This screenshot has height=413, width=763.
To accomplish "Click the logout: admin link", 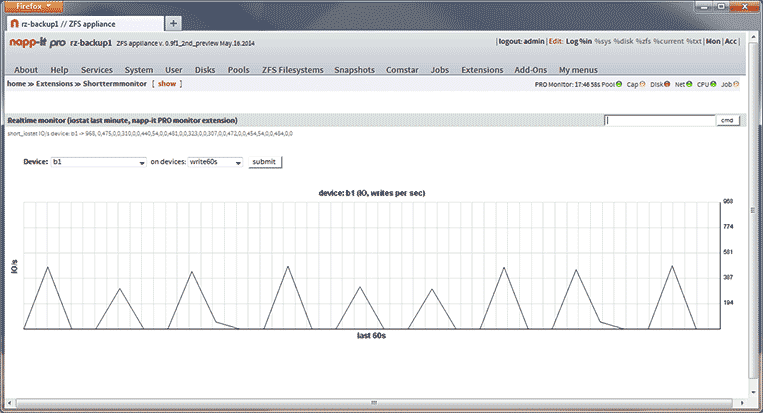I will [522, 41].
